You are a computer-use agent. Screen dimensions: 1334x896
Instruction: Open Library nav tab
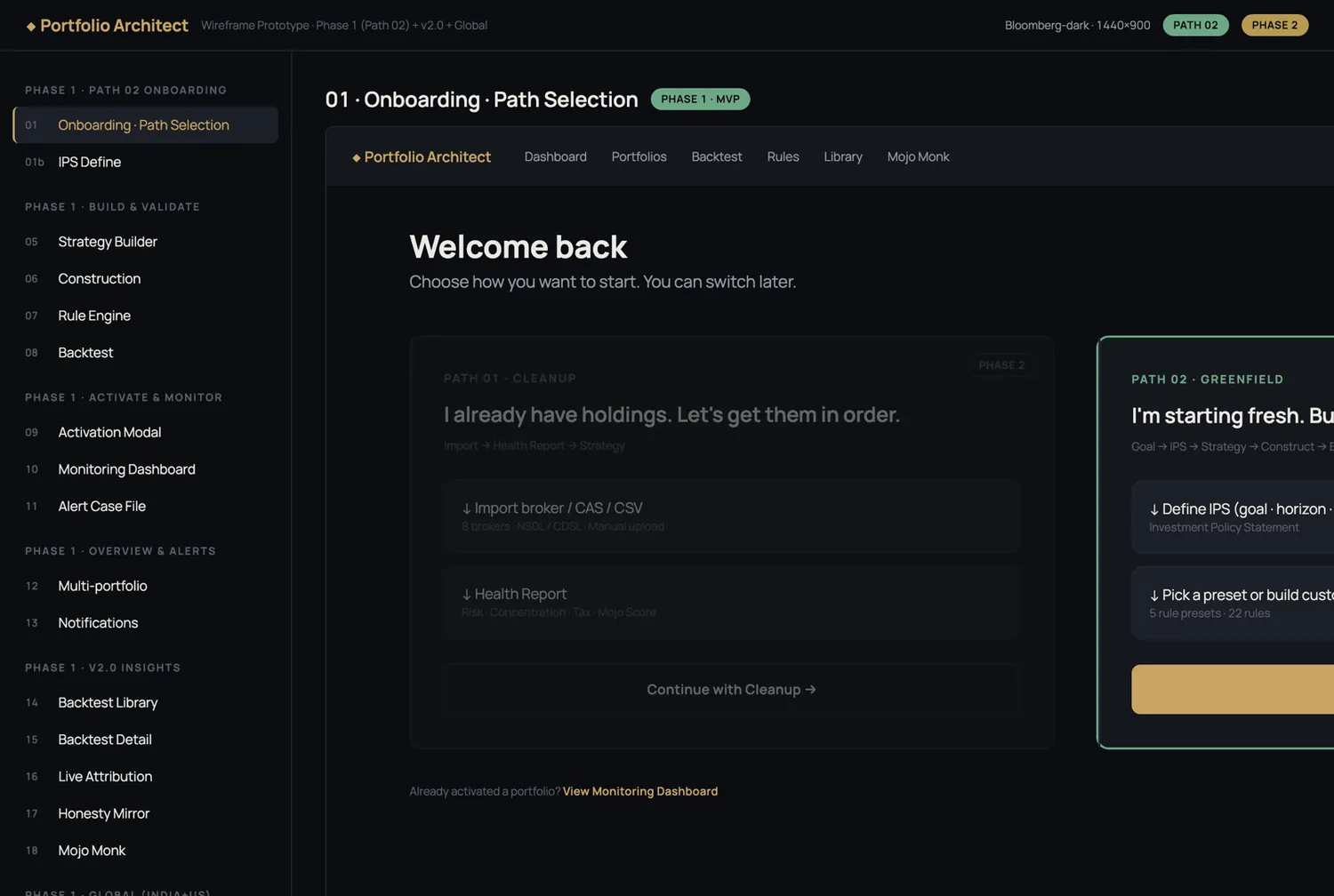[843, 156]
